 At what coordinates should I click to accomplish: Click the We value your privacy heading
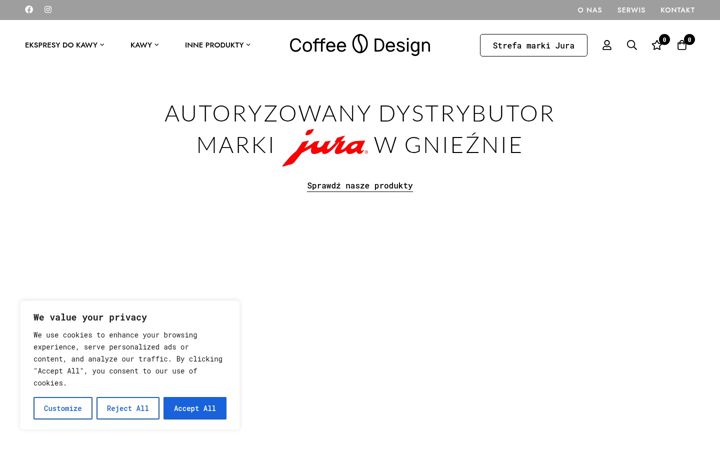click(x=90, y=317)
